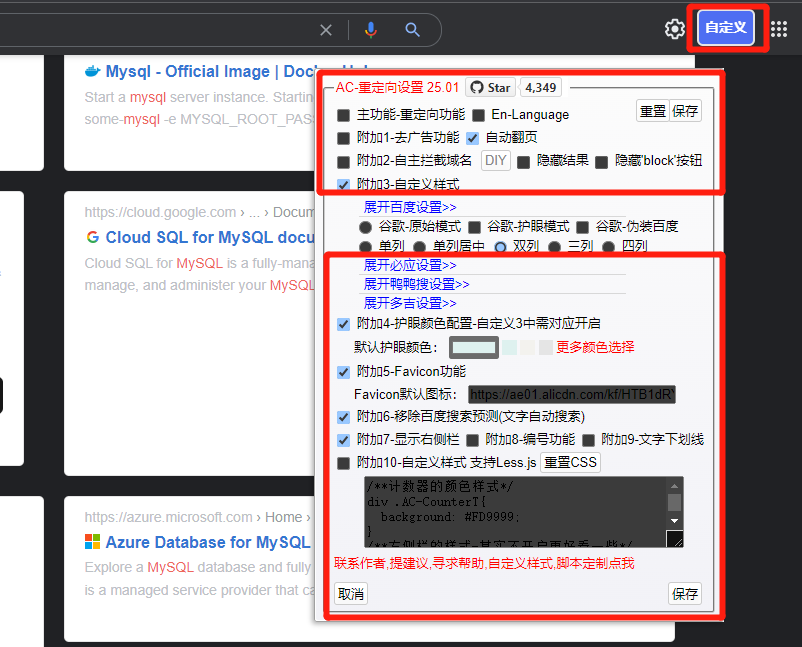Toggle 附加2-自主拦截域名 checkbox
This screenshot has width=802, height=647.
[x=344, y=162]
